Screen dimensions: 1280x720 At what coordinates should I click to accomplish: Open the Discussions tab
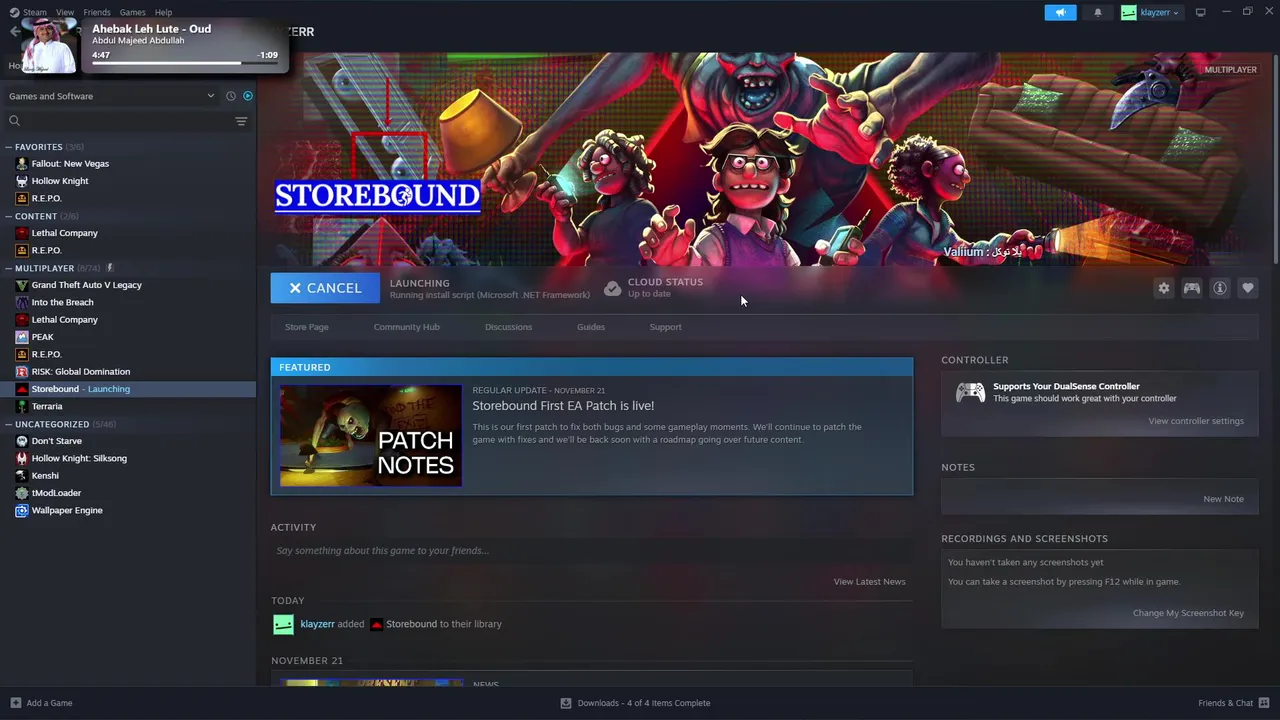pos(508,327)
